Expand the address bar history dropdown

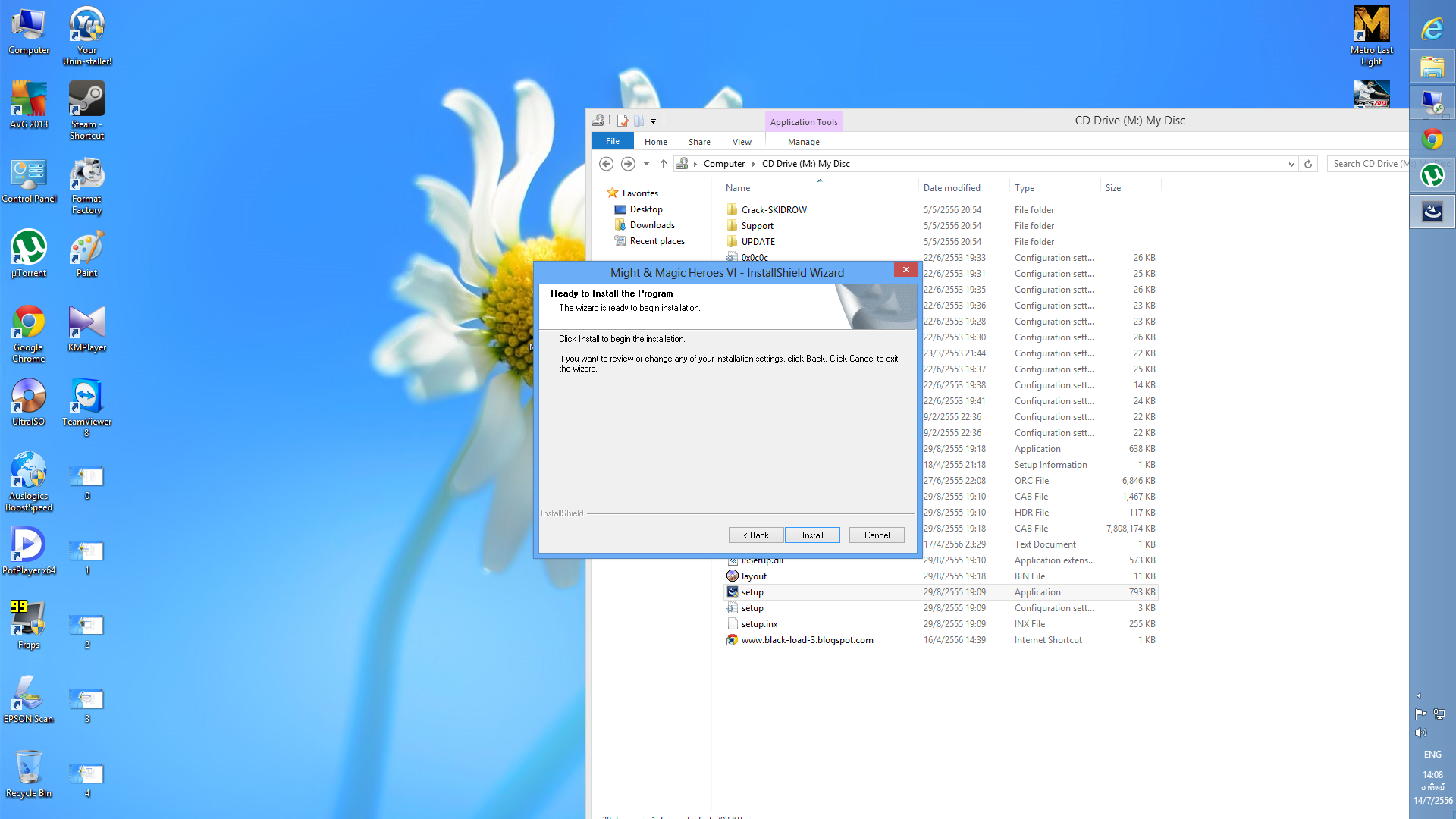tap(1291, 164)
